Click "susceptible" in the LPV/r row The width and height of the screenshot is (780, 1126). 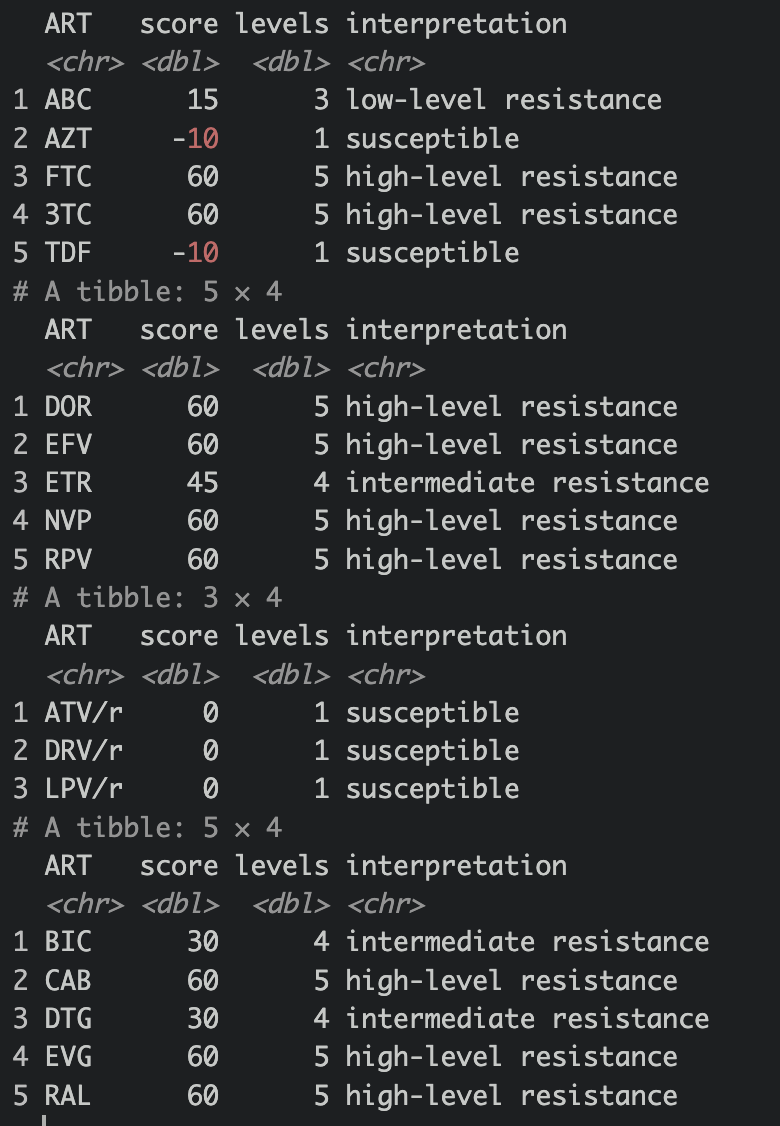coord(432,789)
